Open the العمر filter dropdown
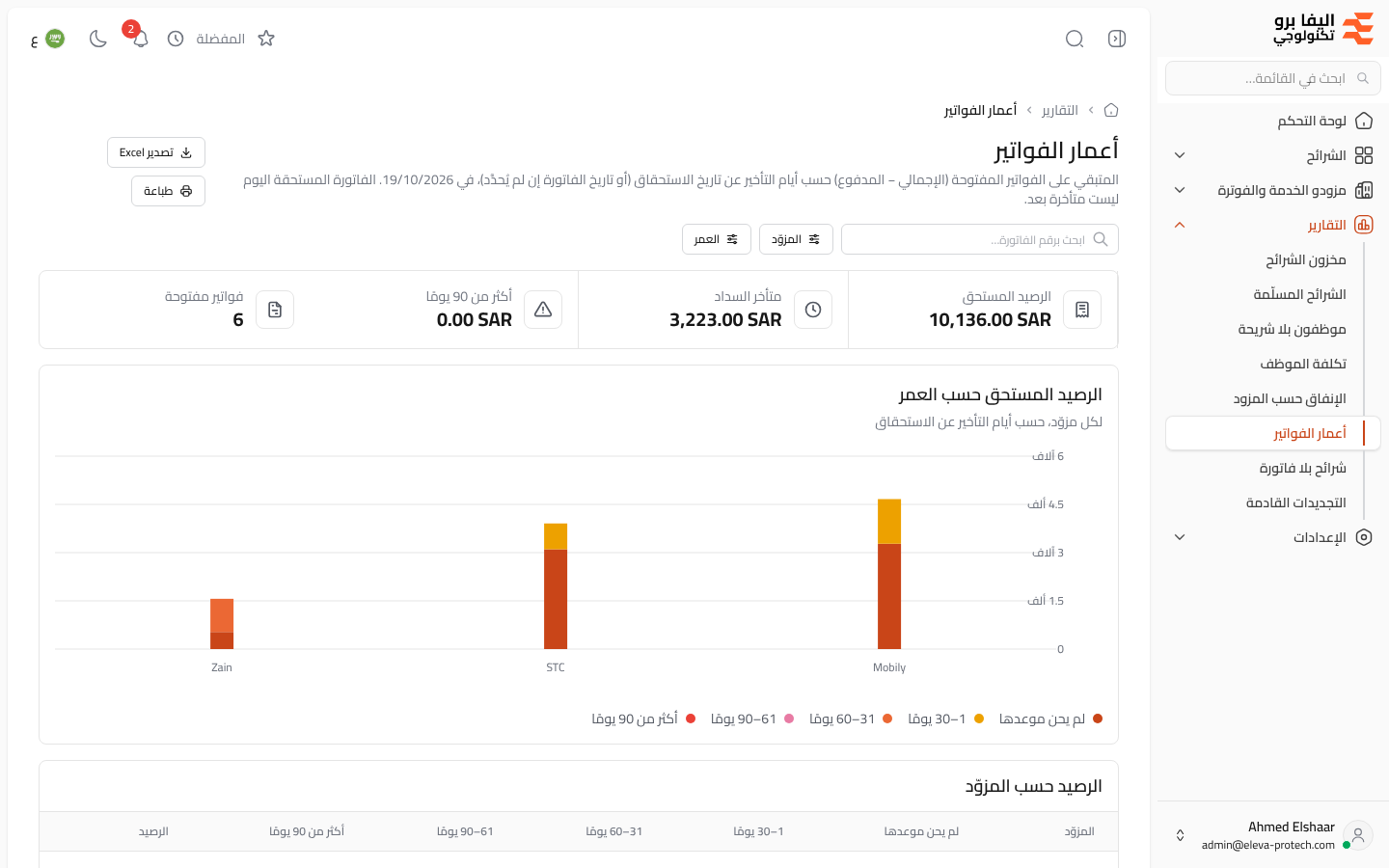Viewport: 1389px width, 868px height. tap(717, 239)
